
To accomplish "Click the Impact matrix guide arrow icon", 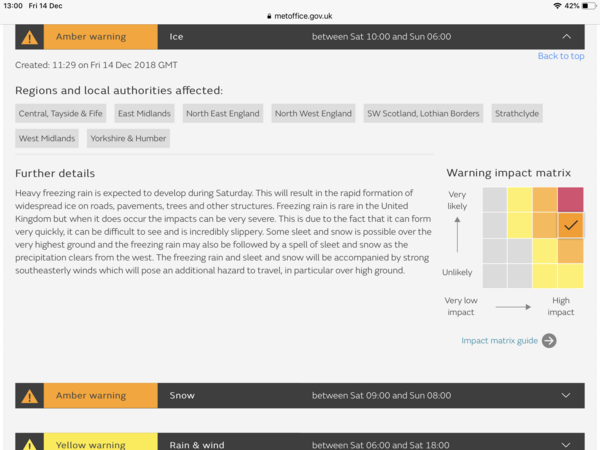I will (549, 341).
